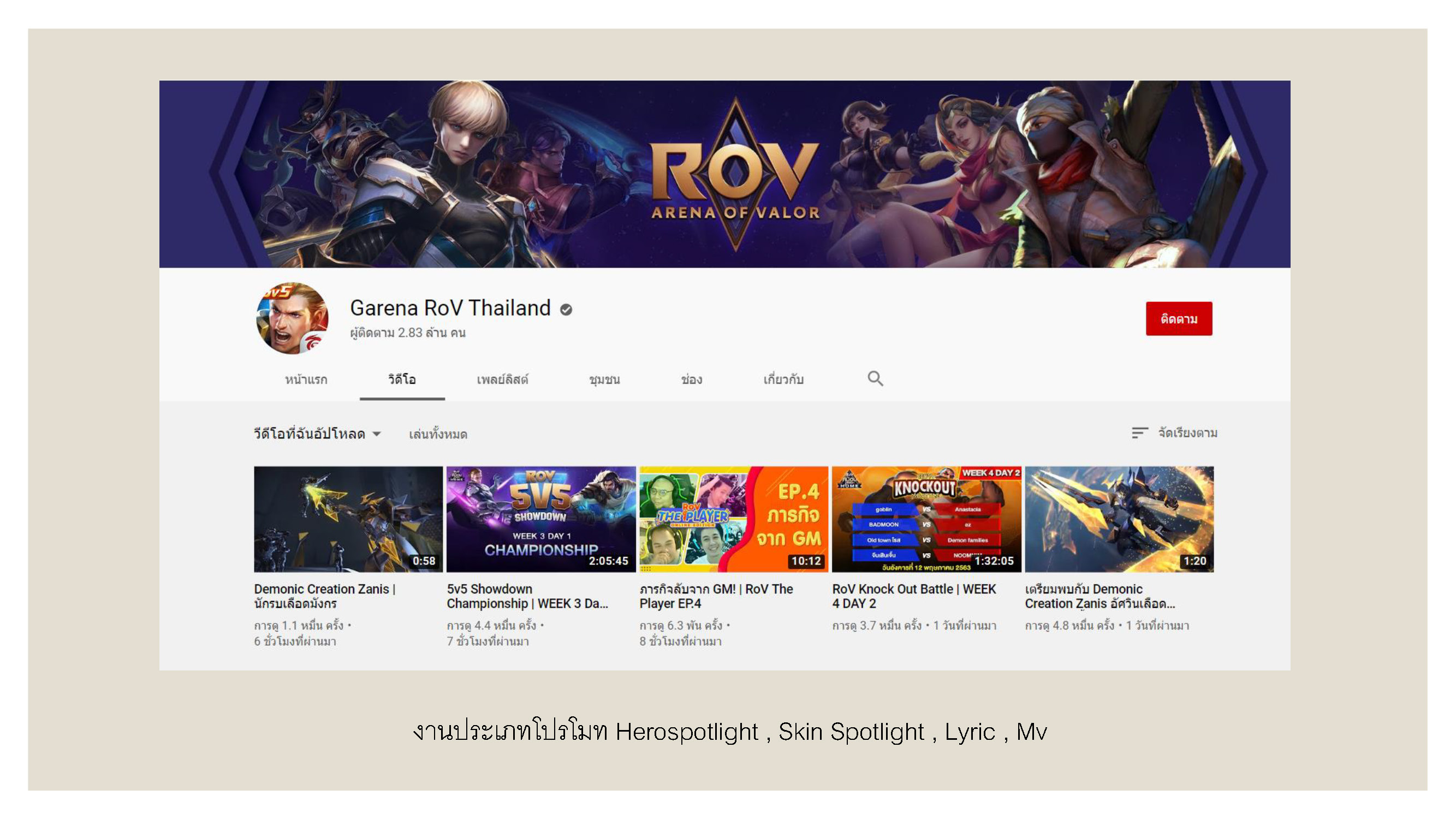Viewport: 1456px width, 819px height.
Task: Open the 1:20 Demonic Creation Zanis thumbnail
Action: [x=1119, y=519]
